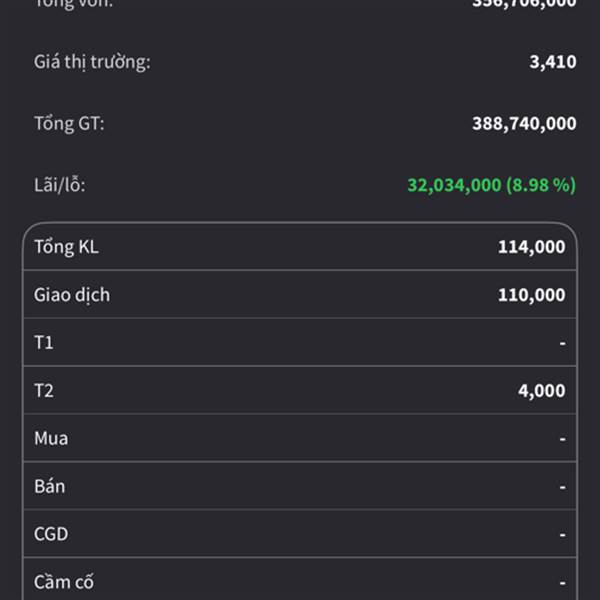Tap the T2 quantity 4,000
This screenshot has width=600, height=600.
coord(541,391)
